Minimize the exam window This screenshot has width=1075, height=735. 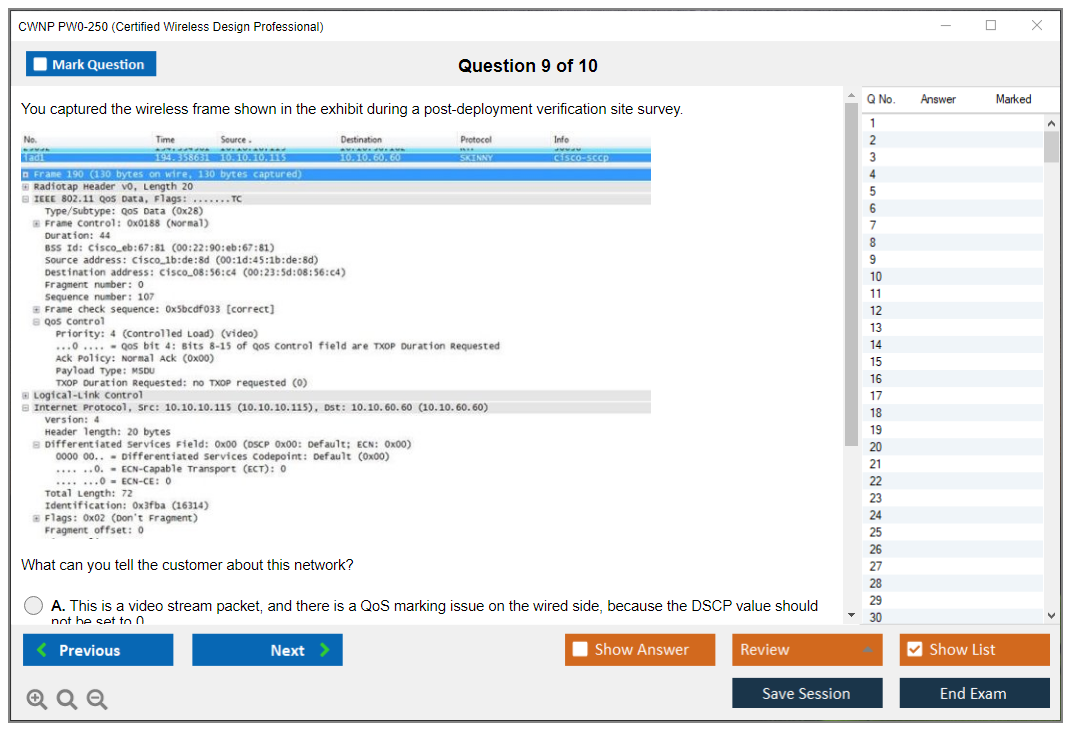pos(945,26)
